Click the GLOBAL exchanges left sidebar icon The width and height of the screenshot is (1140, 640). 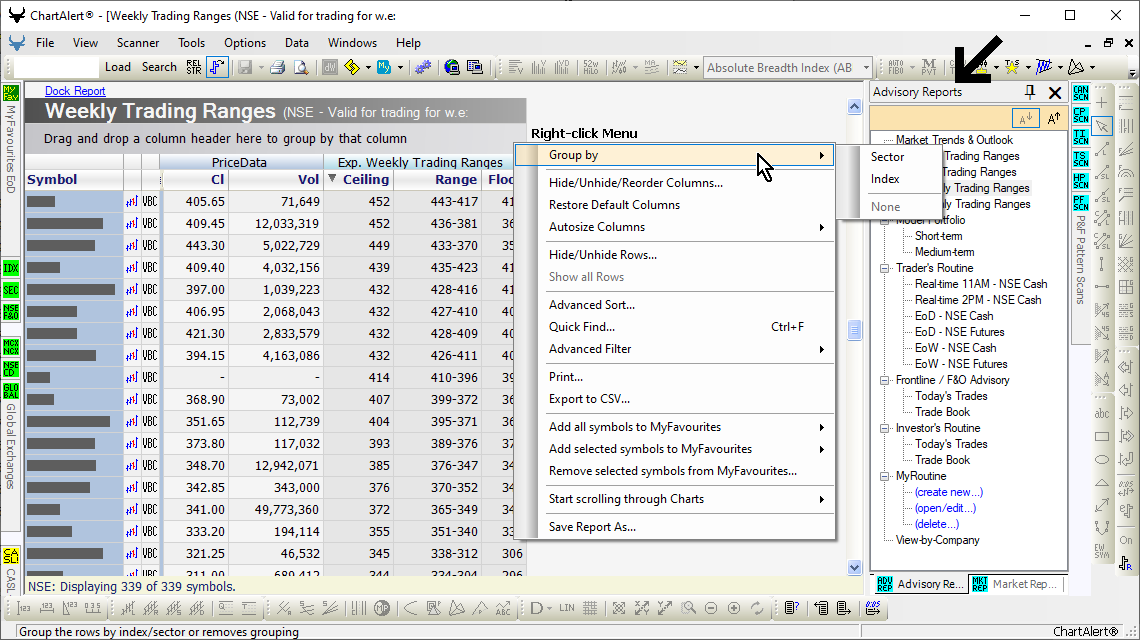[11, 391]
